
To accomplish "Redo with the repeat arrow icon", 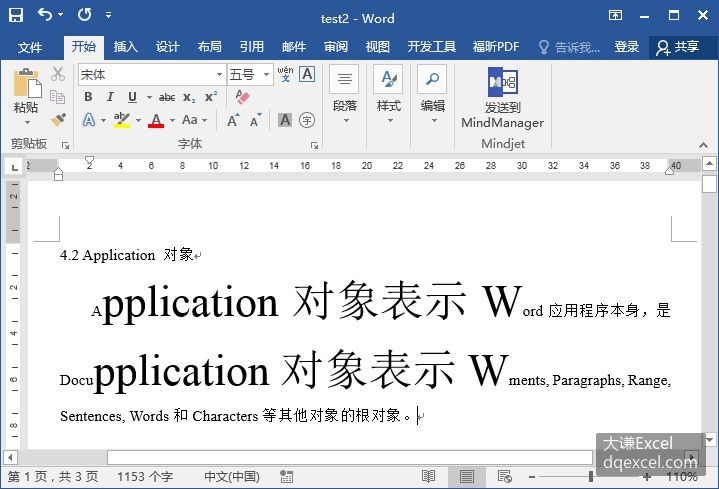I will tap(84, 15).
